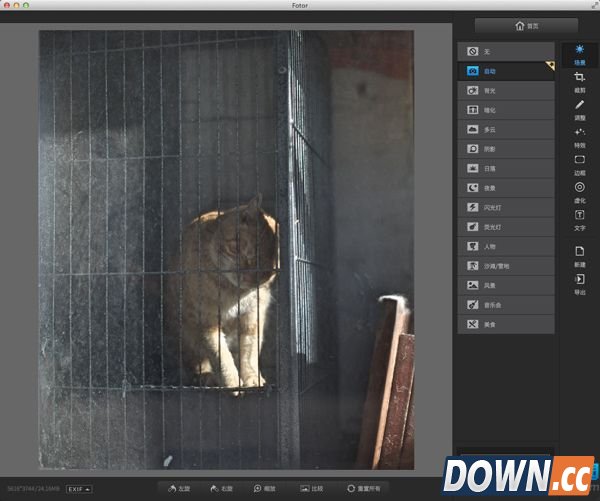Click the 新建 (New) document icon
This screenshot has width=600, height=501.
[580, 255]
